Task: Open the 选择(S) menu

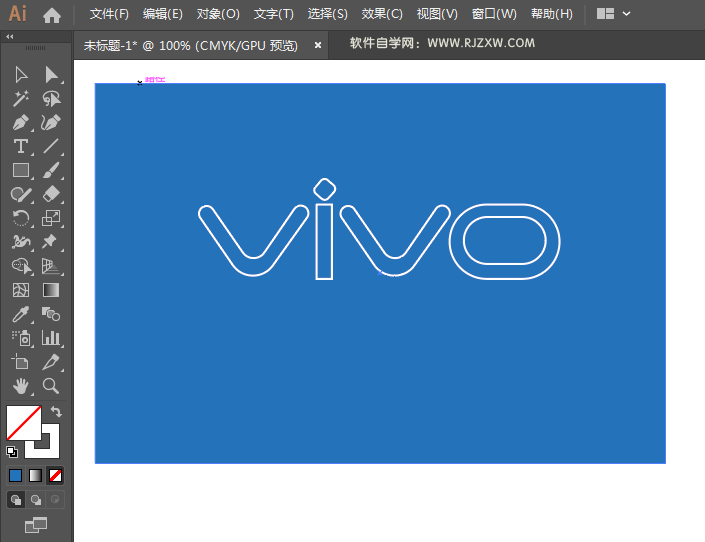Action: tap(328, 14)
